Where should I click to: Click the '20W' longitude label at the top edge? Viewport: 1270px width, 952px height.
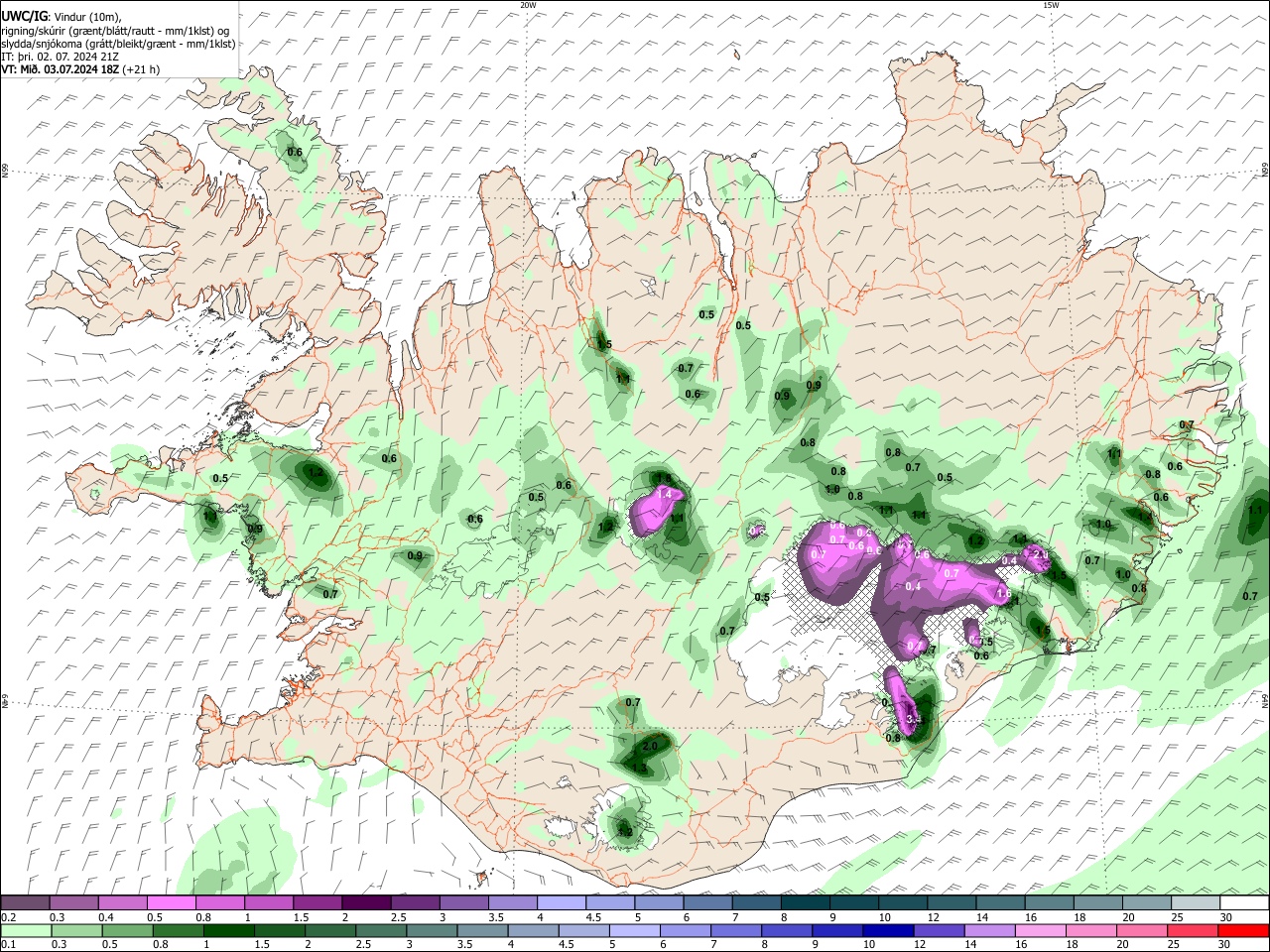coord(528,5)
